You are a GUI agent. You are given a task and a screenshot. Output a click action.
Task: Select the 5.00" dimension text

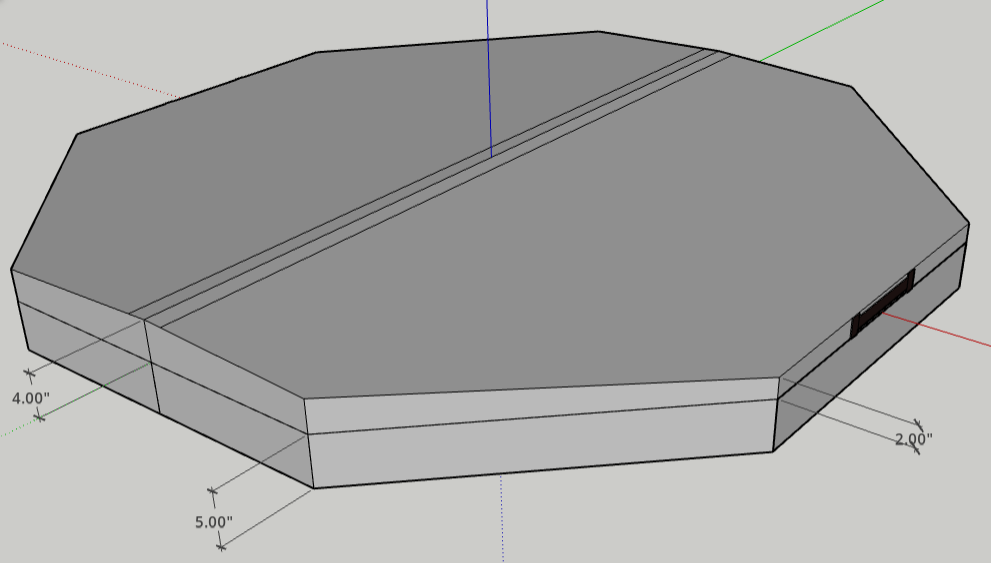[x=213, y=521]
